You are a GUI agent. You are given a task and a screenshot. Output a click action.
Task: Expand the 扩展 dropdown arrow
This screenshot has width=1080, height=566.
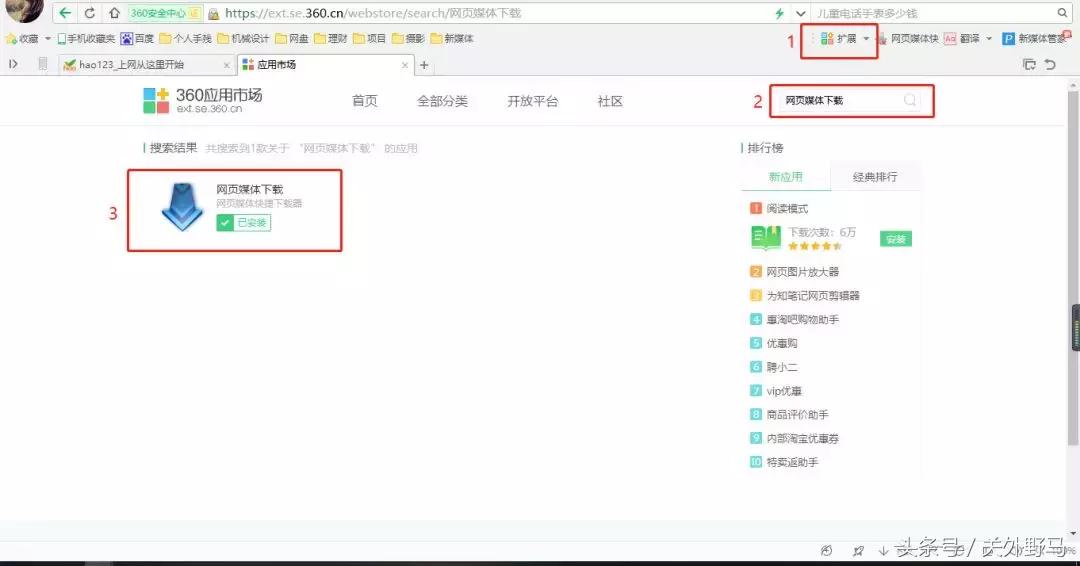[x=866, y=39]
